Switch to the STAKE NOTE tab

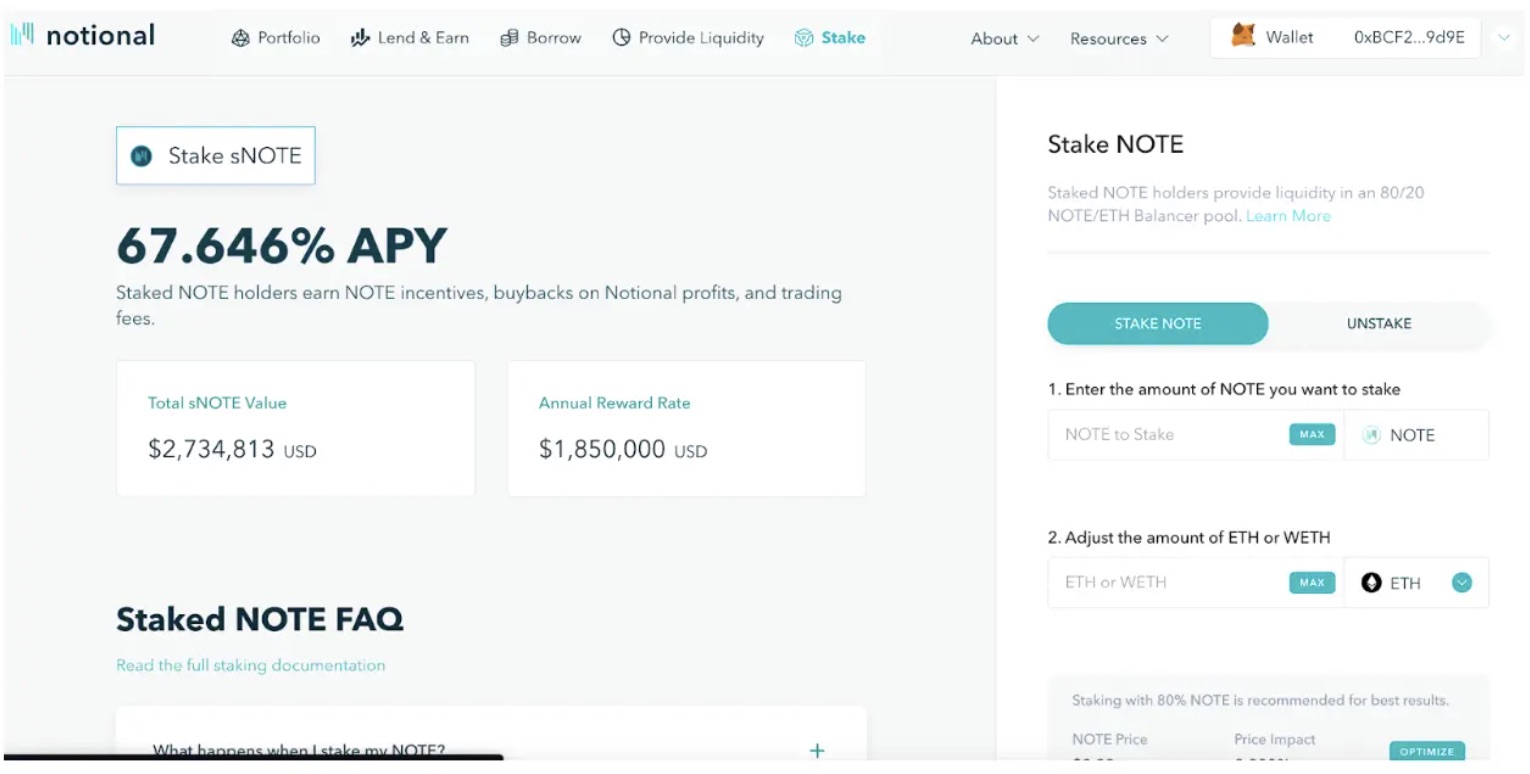(x=1157, y=323)
